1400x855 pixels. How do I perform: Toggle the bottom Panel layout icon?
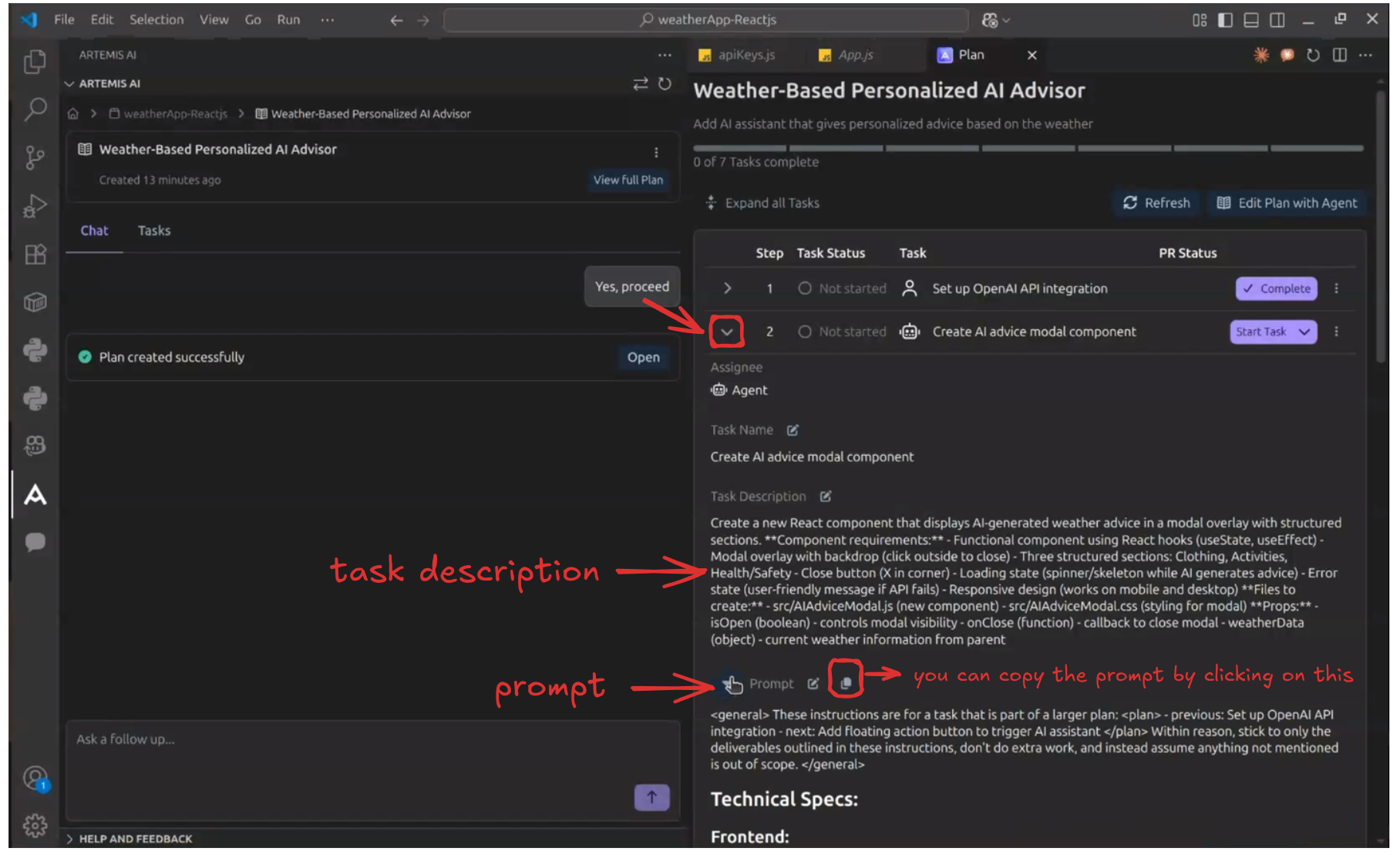1251,20
